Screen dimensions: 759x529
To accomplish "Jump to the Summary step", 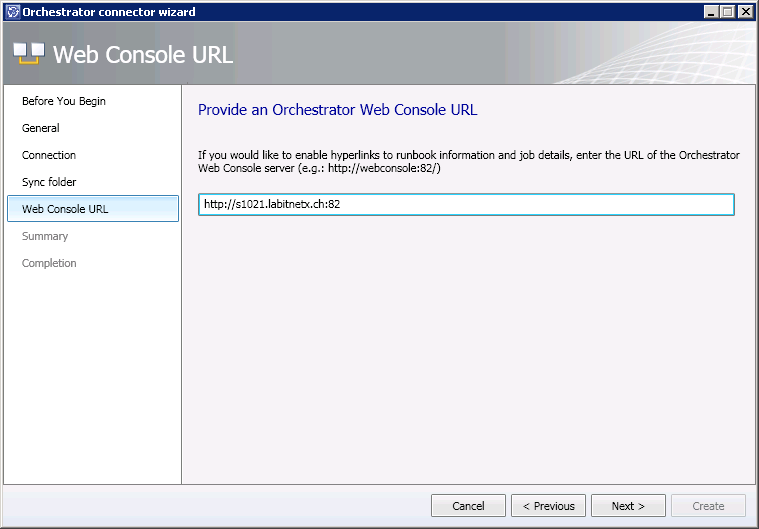I will 45,236.
